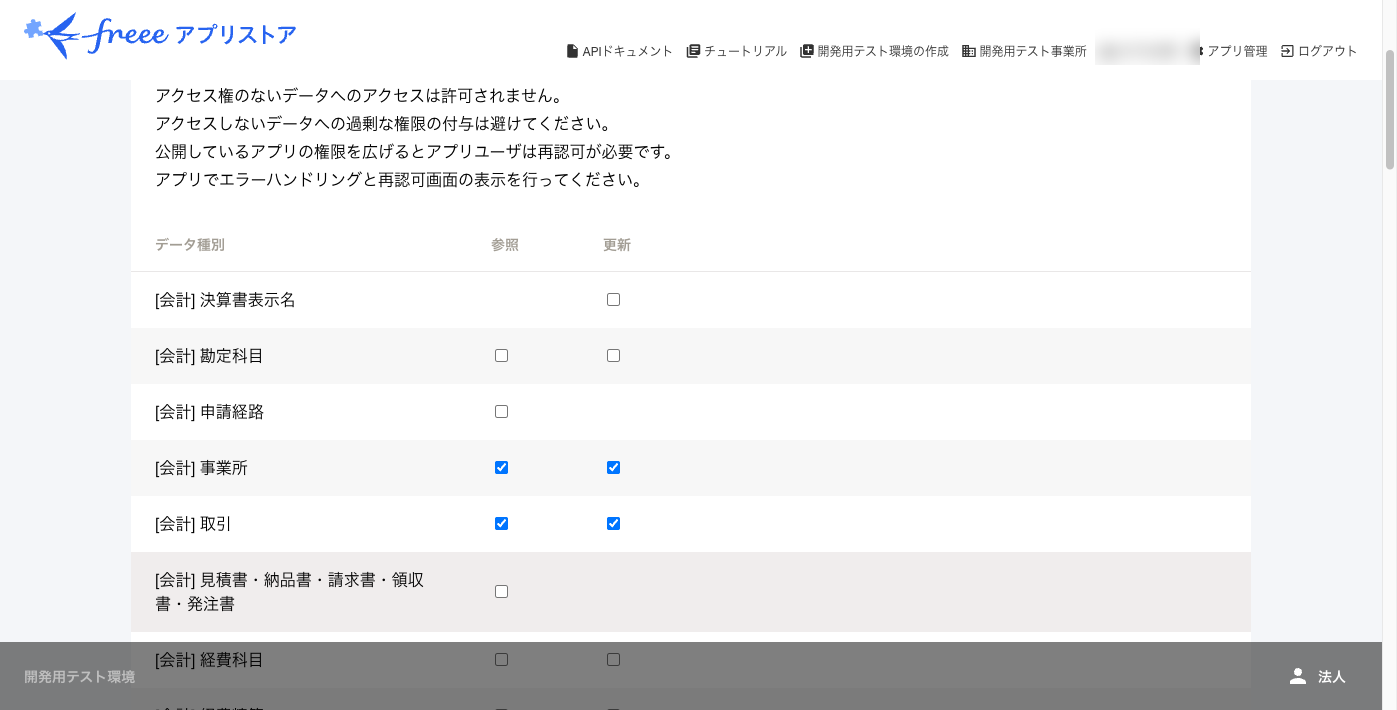Viewport: 1397px width, 710px height.
Task: Click the freee アプリストア title text
Action: click(x=191, y=35)
